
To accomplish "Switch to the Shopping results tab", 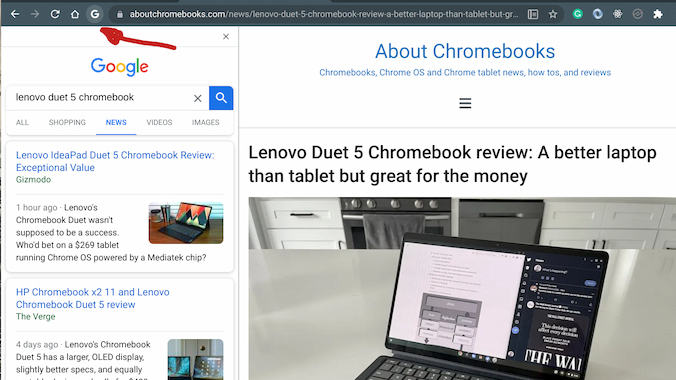I will pyautogui.click(x=67, y=122).
